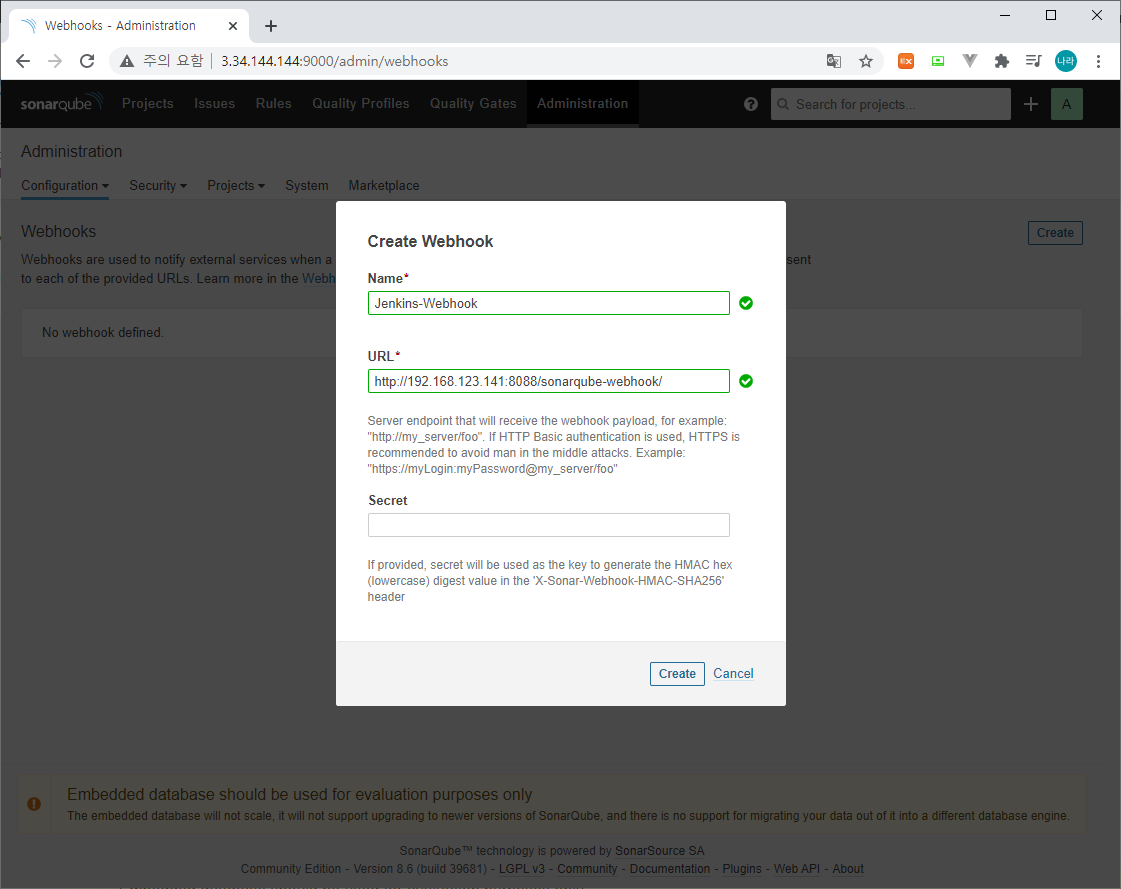Click the green checkmark beside the Name field
The width and height of the screenshot is (1121, 889).
(746, 303)
